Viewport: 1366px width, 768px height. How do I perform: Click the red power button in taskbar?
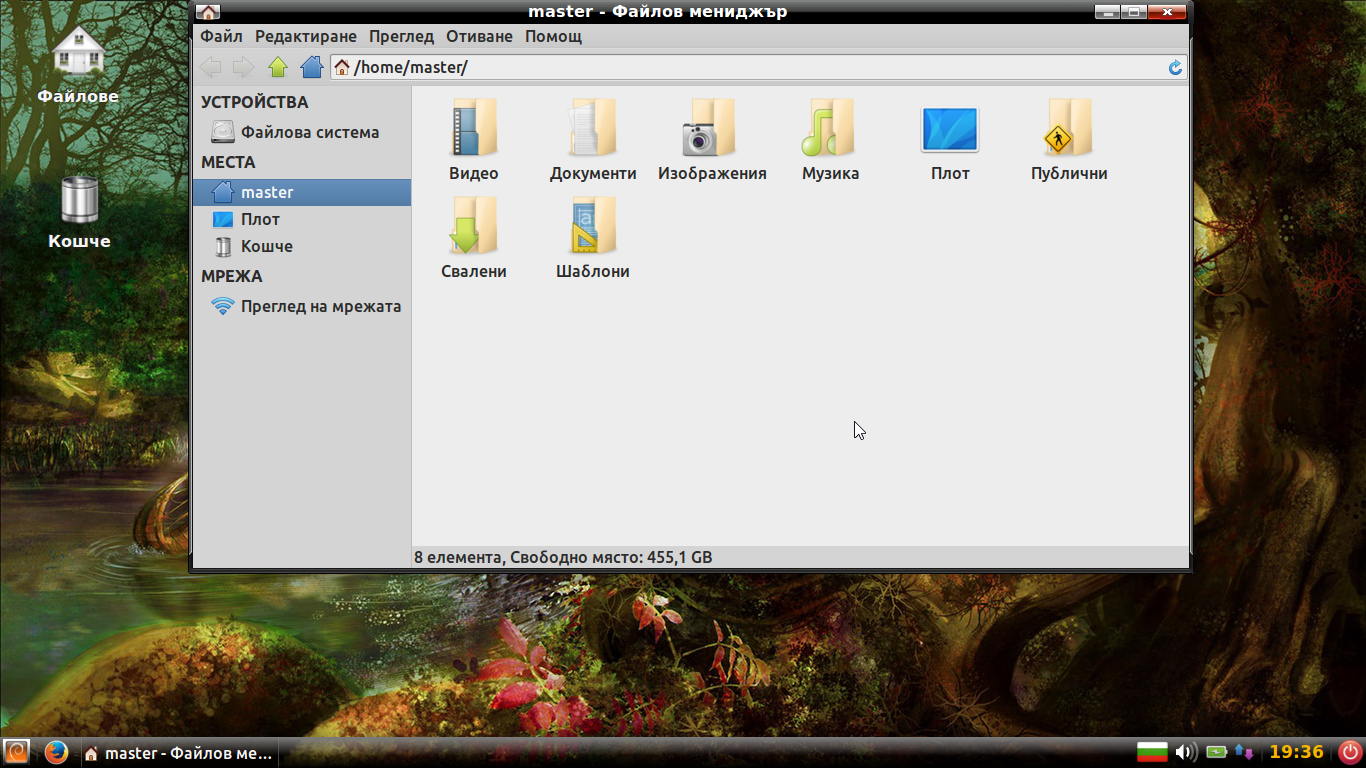point(1351,752)
